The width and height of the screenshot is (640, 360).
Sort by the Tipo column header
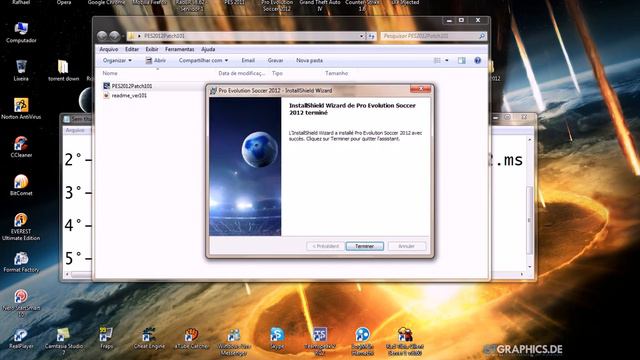click(x=277, y=73)
